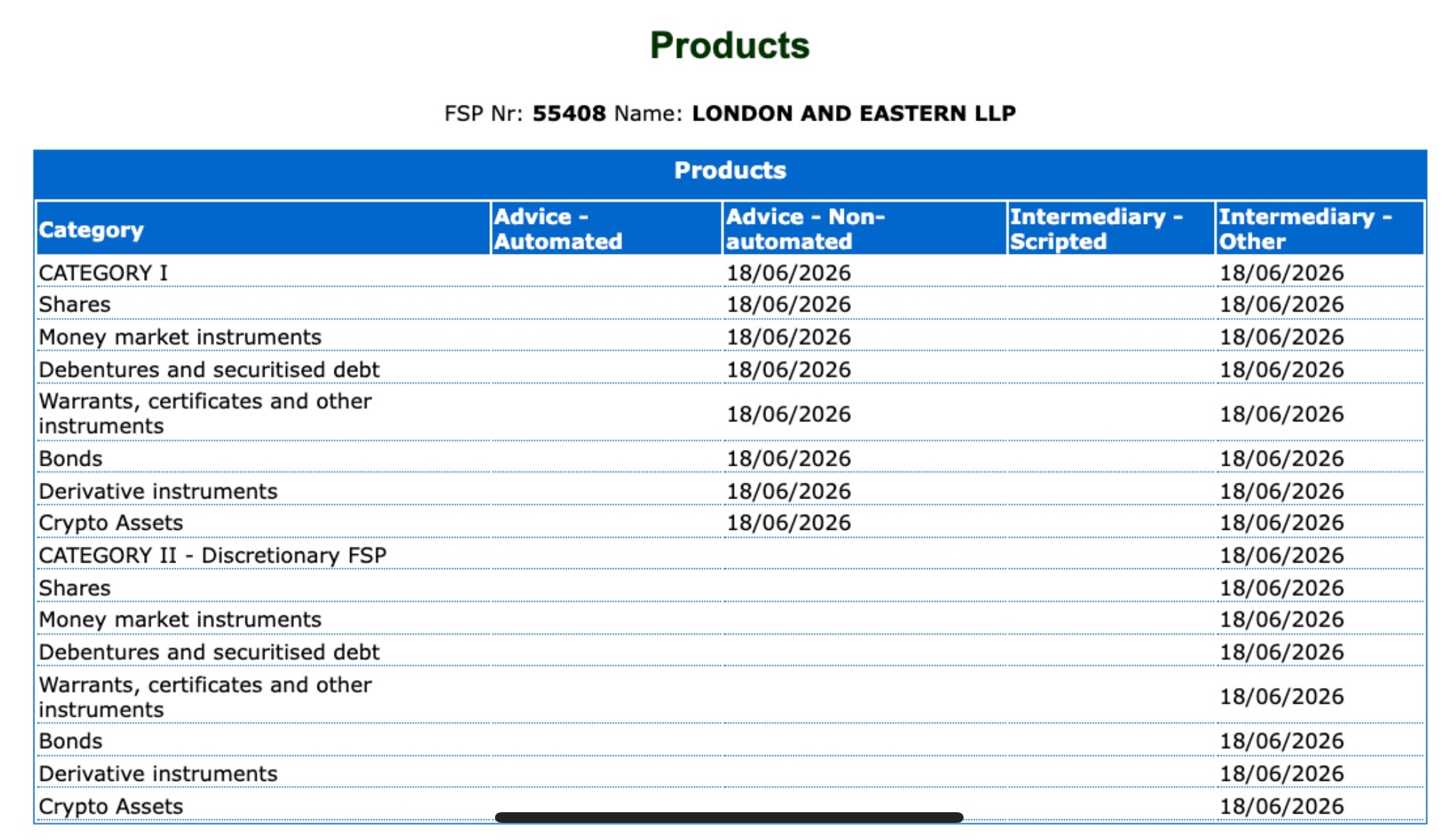
Task: Click the Intermediary - Scripted column header
Action: point(1111,229)
